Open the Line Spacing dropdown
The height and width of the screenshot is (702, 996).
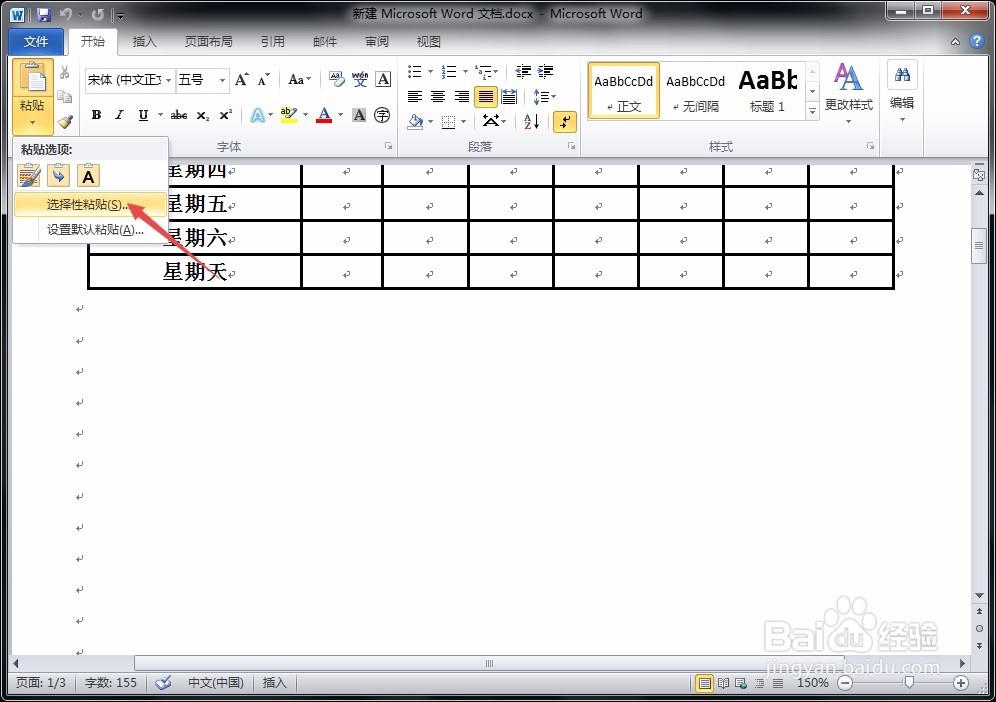[x=544, y=97]
